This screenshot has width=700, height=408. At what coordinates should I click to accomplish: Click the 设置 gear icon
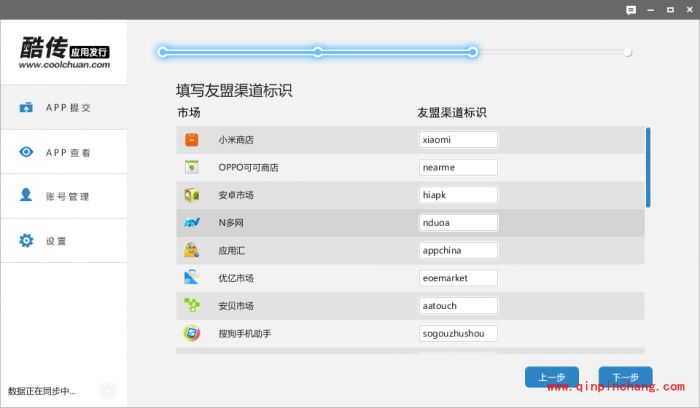tap(26, 240)
